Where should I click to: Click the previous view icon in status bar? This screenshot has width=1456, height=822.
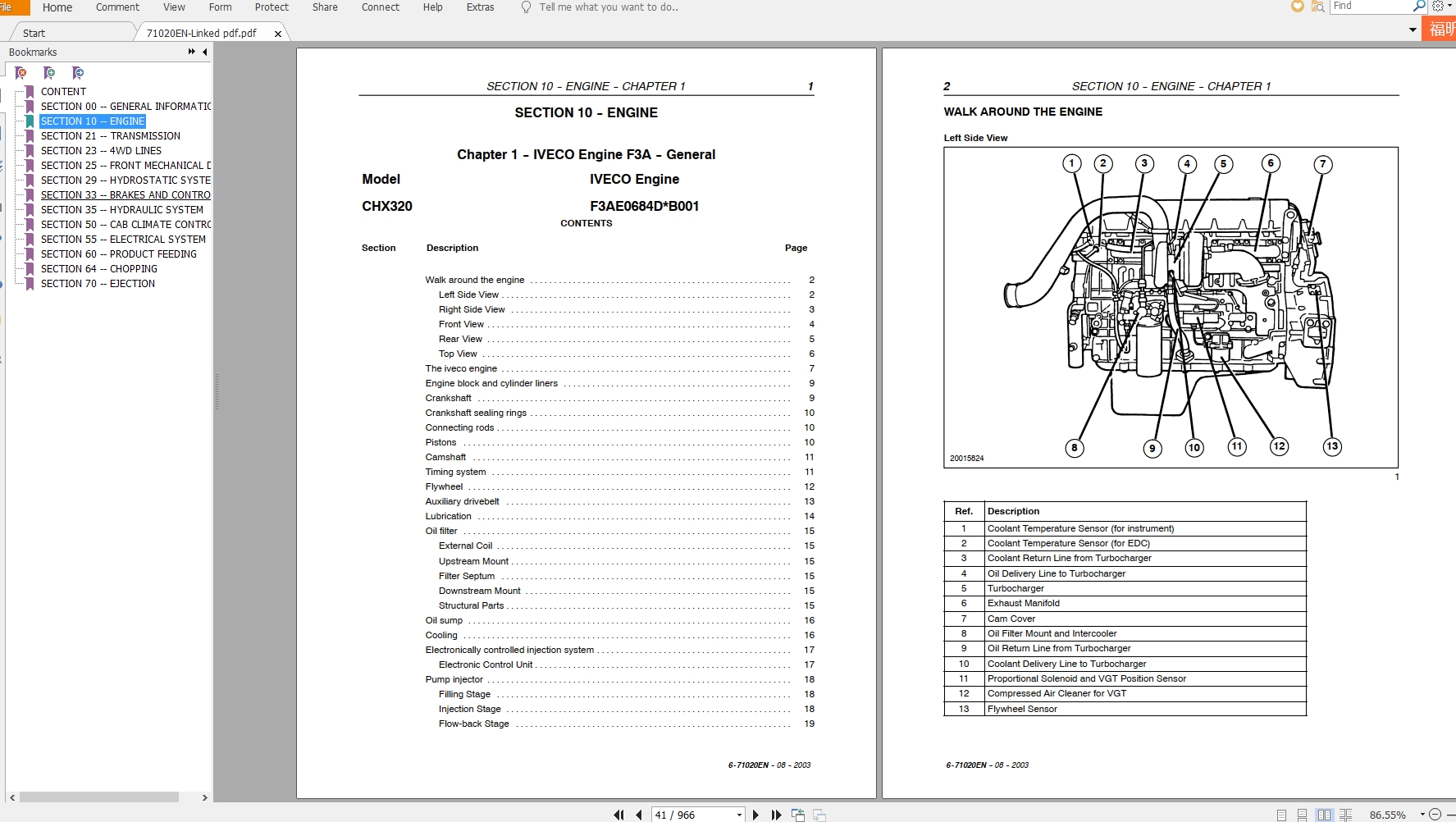click(x=798, y=815)
